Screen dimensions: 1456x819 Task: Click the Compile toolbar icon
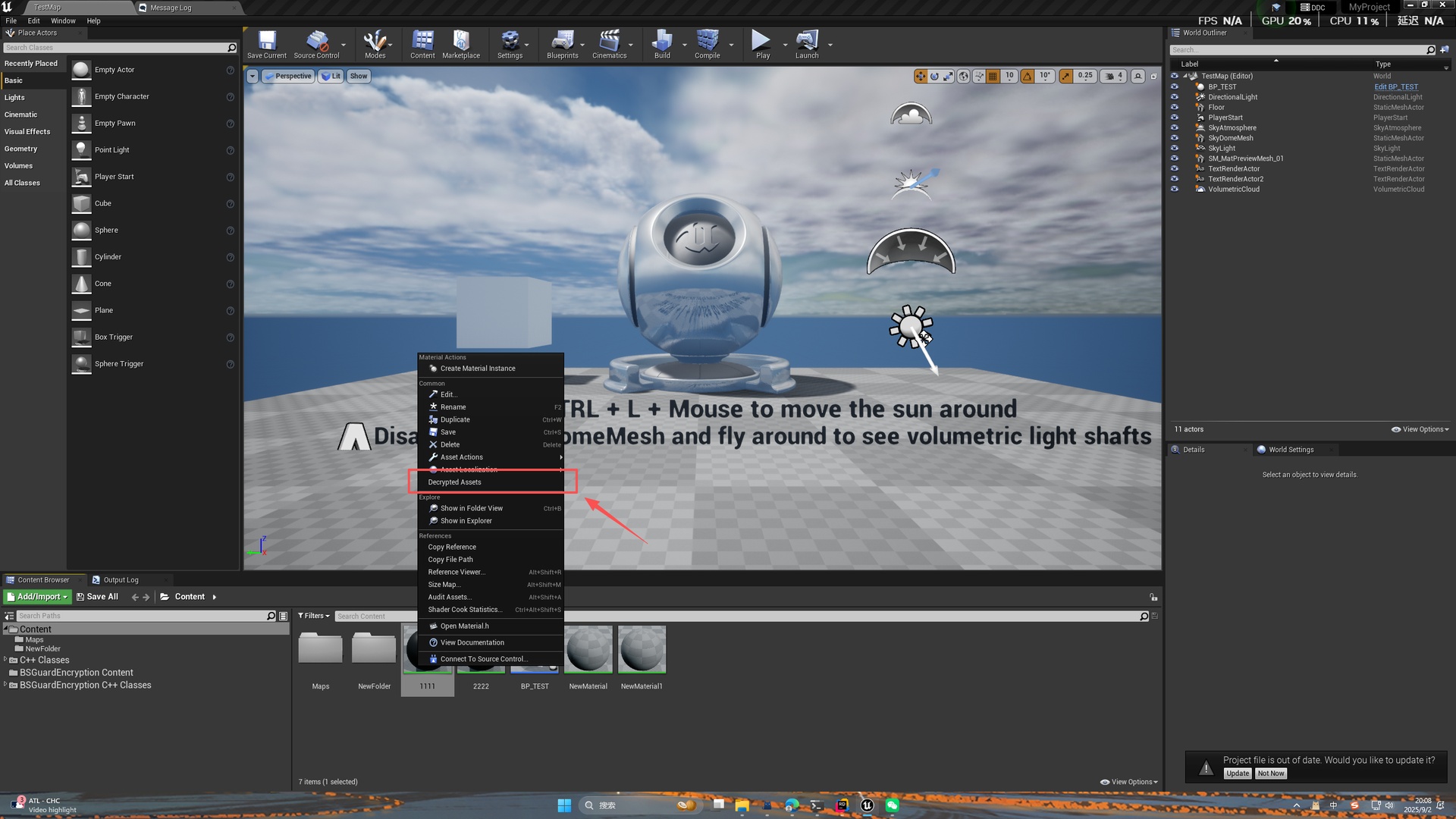(707, 44)
